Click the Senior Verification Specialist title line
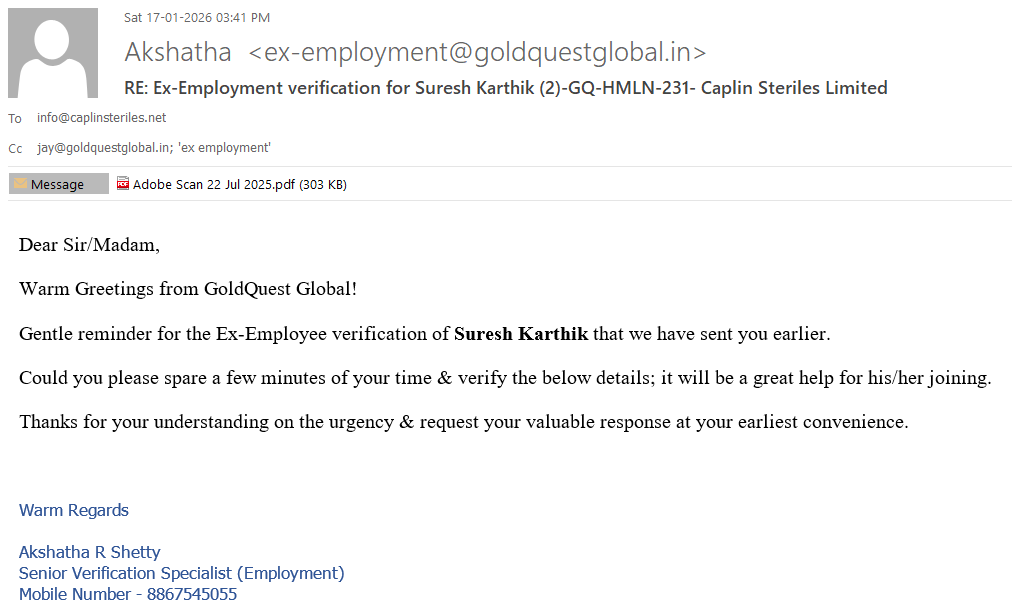 pos(181,573)
